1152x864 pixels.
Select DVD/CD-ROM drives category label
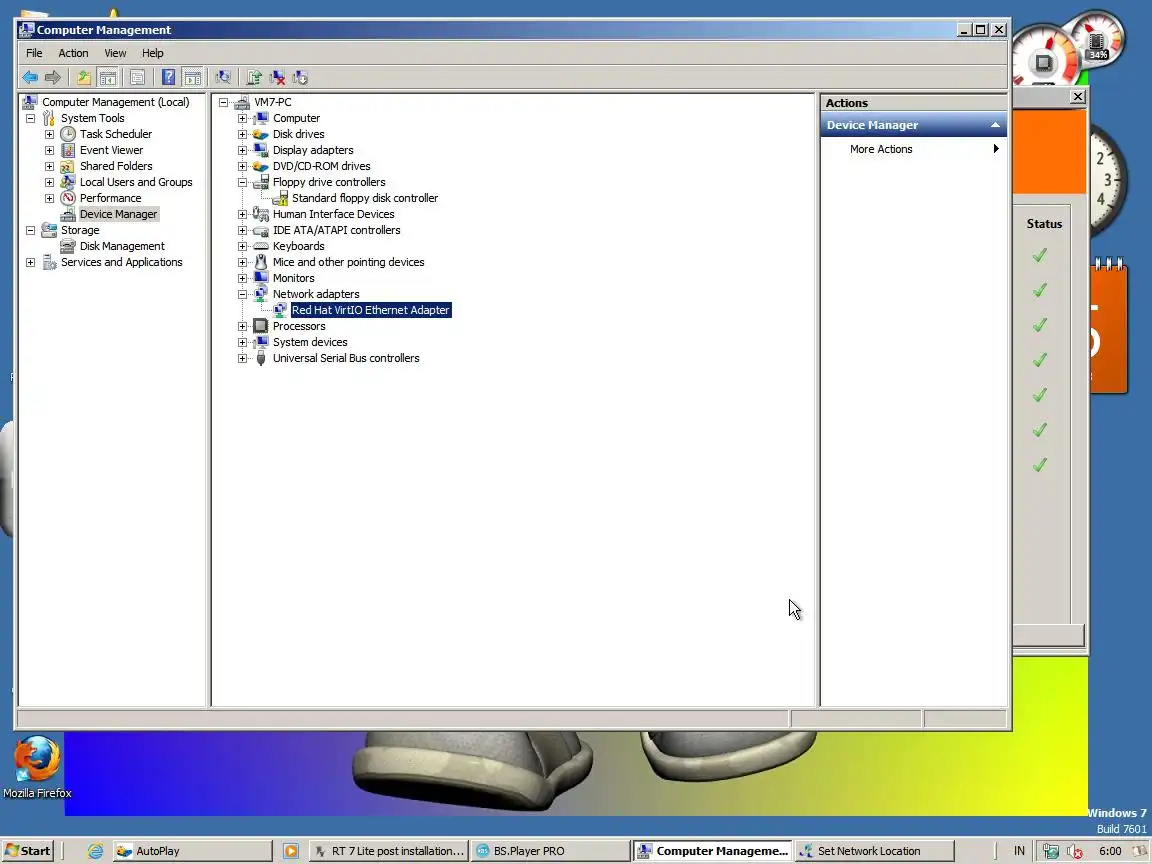click(x=321, y=166)
